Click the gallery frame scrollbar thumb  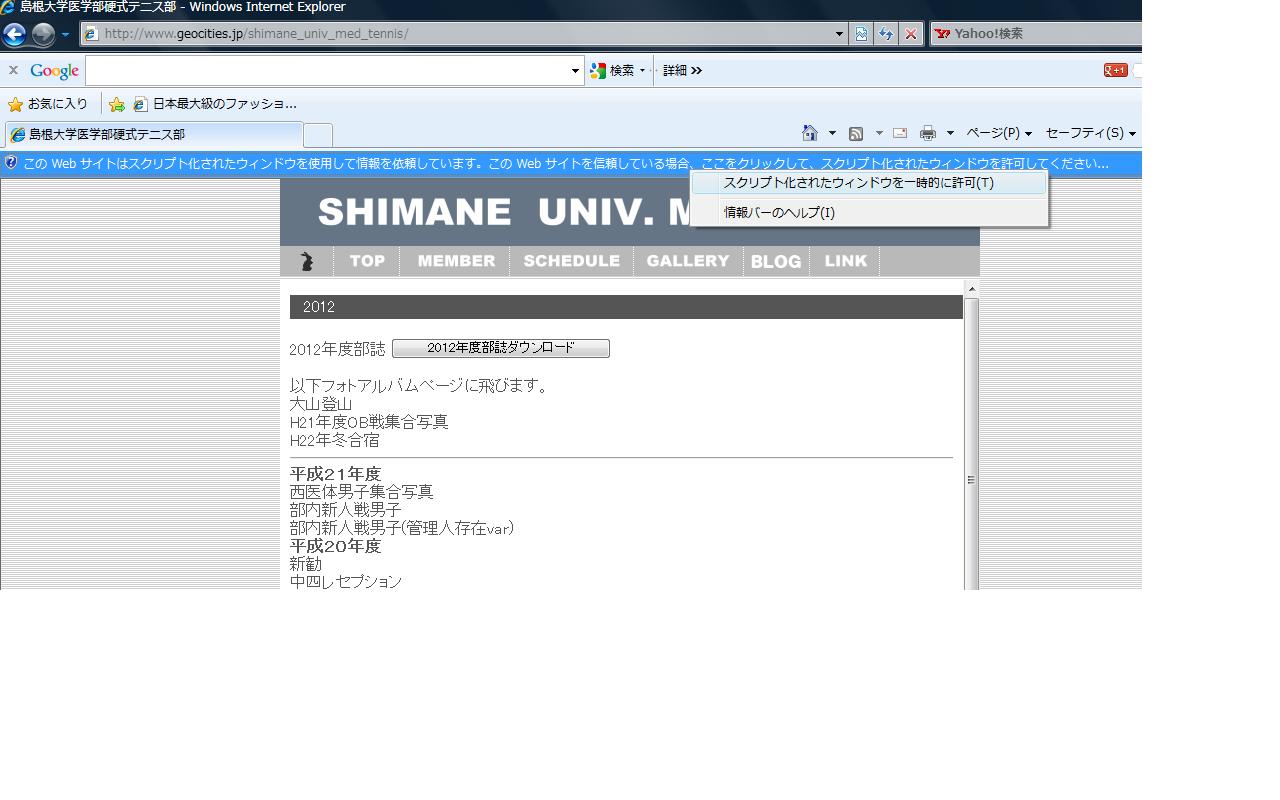(x=970, y=445)
